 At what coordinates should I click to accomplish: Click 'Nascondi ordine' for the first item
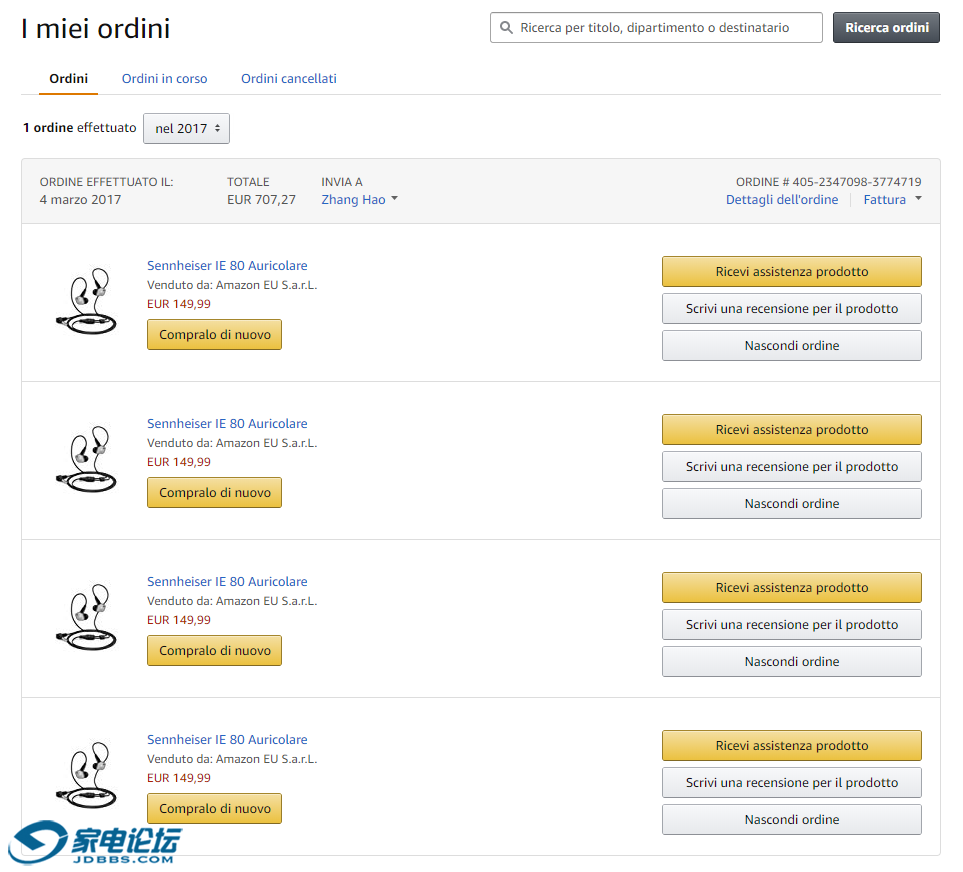(x=791, y=346)
